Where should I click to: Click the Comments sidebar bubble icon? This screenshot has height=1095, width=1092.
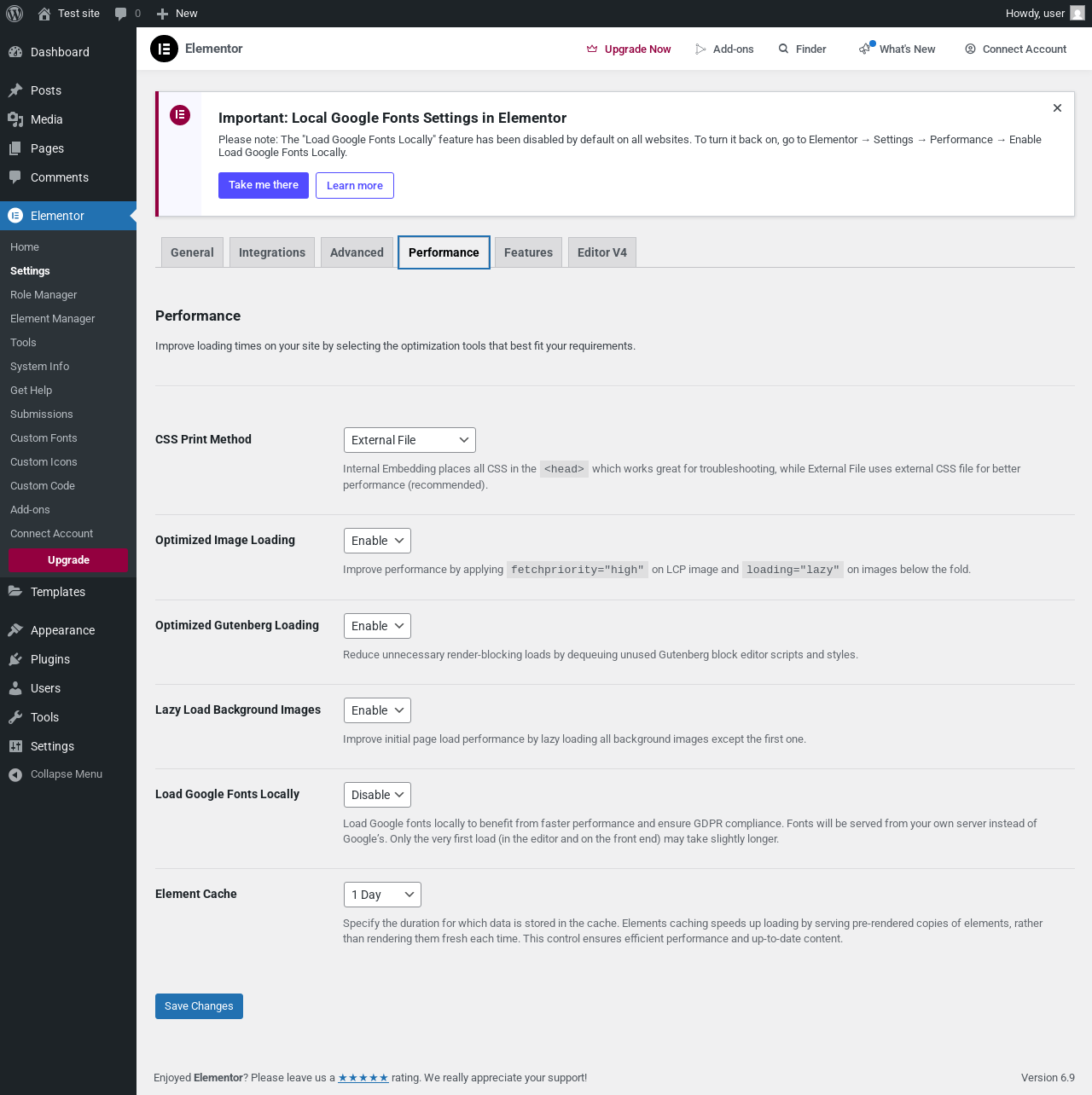pos(15,177)
